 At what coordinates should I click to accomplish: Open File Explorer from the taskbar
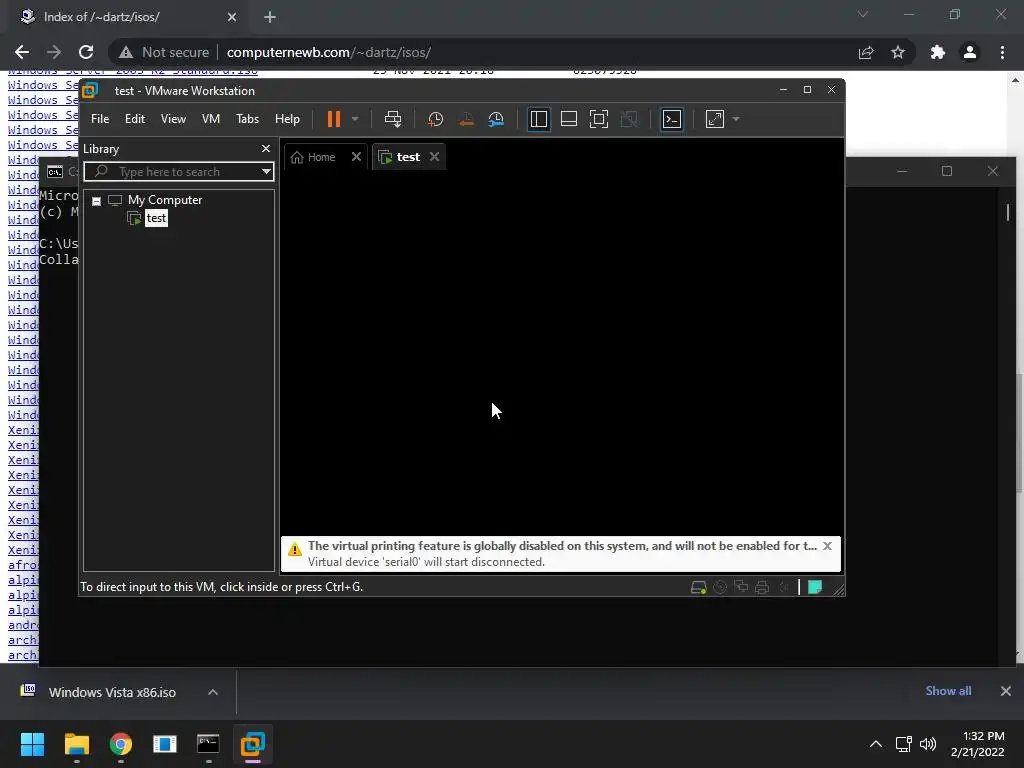click(x=76, y=744)
